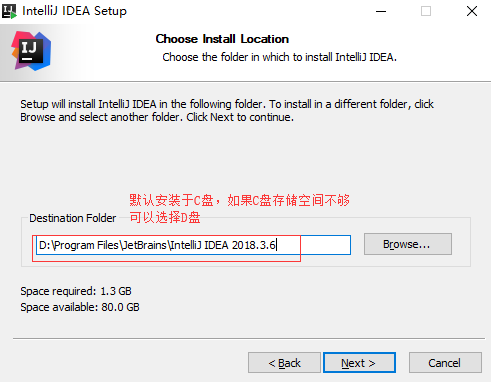Click the IntelliJ IDEA setup title bar icon

tap(9, 11)
